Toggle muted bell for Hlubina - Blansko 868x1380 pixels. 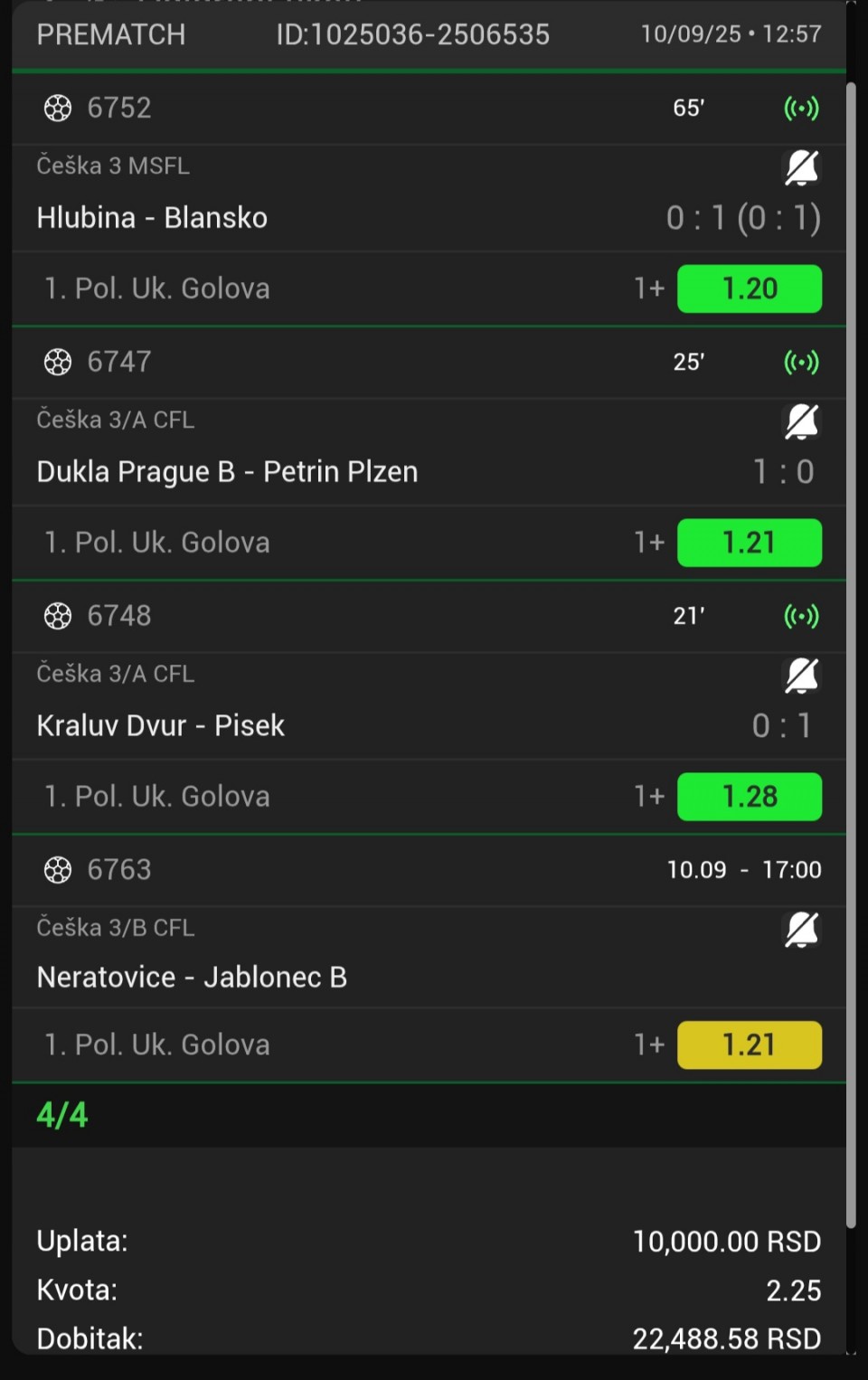(801, 167)
